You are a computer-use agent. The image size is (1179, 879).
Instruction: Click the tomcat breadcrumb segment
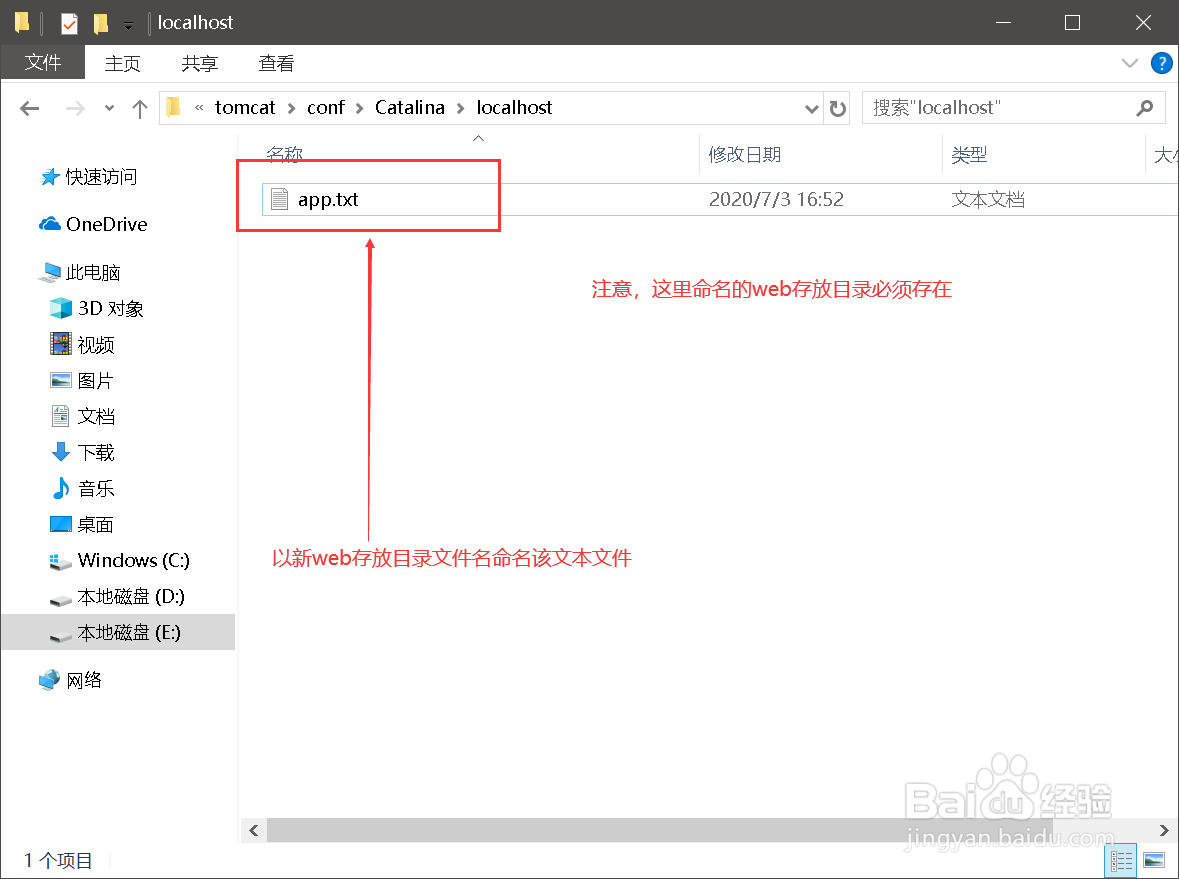245,108
